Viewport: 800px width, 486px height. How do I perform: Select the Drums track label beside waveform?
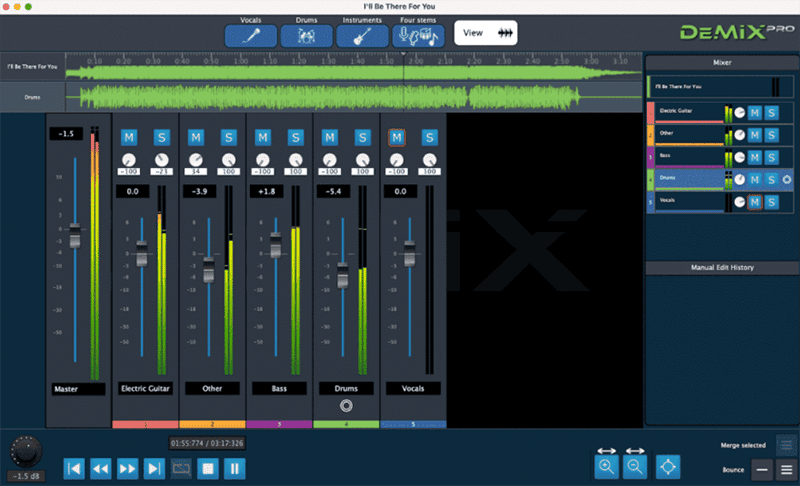tap(32, 97)
